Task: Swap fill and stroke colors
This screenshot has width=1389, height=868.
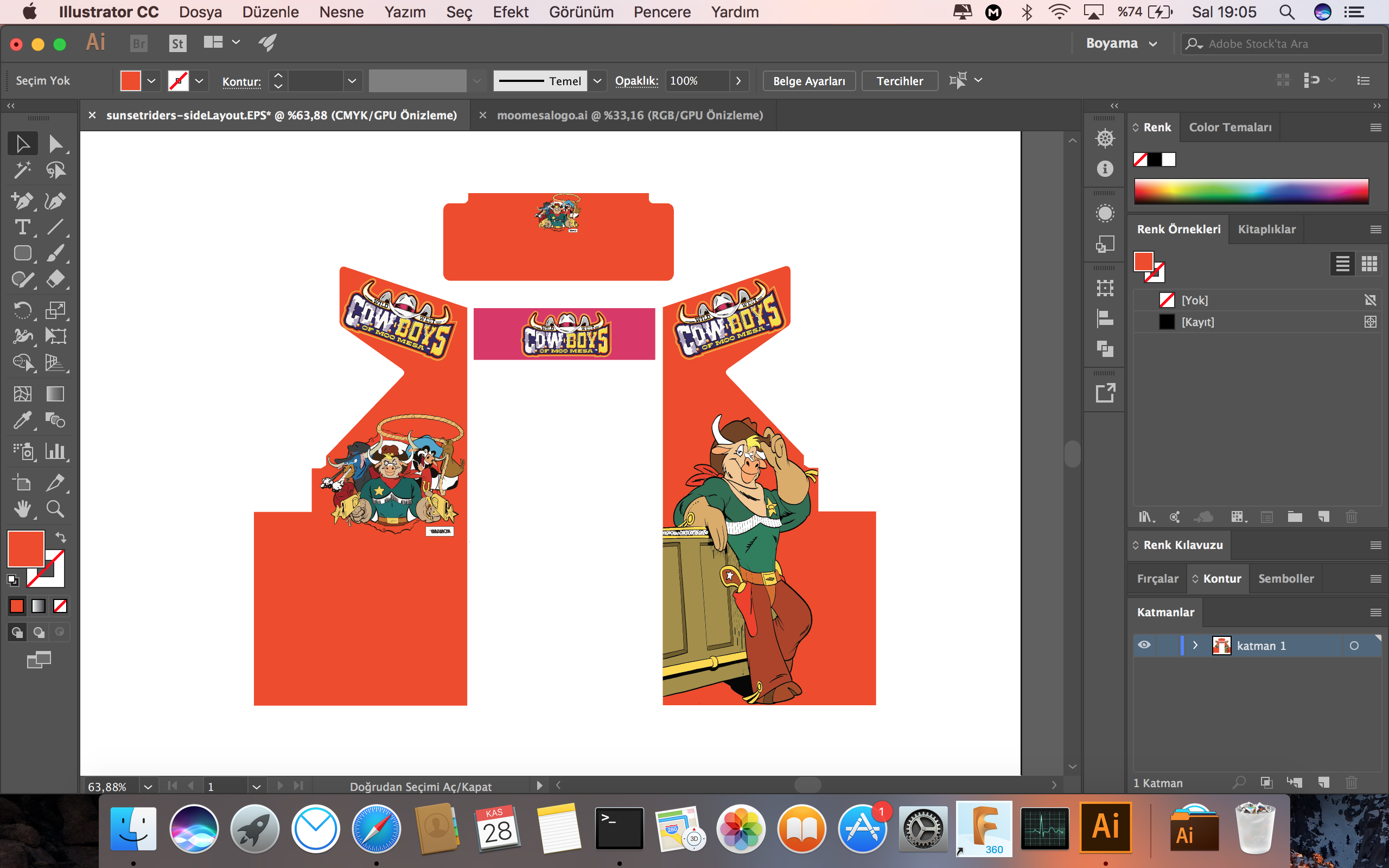Action: click(61, 537)
